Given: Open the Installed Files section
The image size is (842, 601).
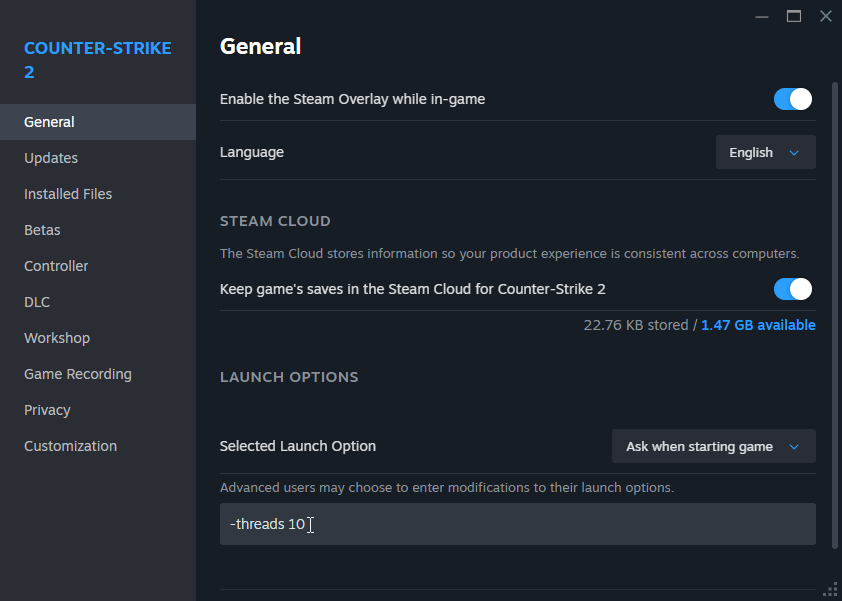Looking at the screenshot, I should click(67, 193).
